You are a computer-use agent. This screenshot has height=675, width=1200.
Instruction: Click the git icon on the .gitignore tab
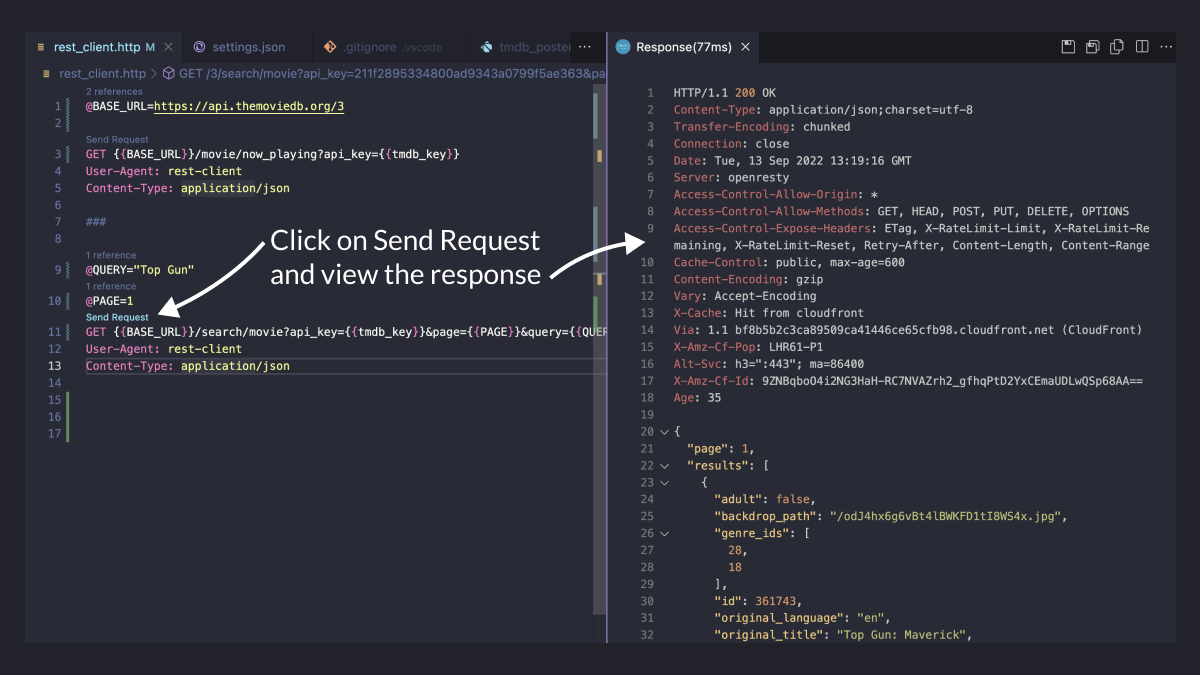click(329, 46)
